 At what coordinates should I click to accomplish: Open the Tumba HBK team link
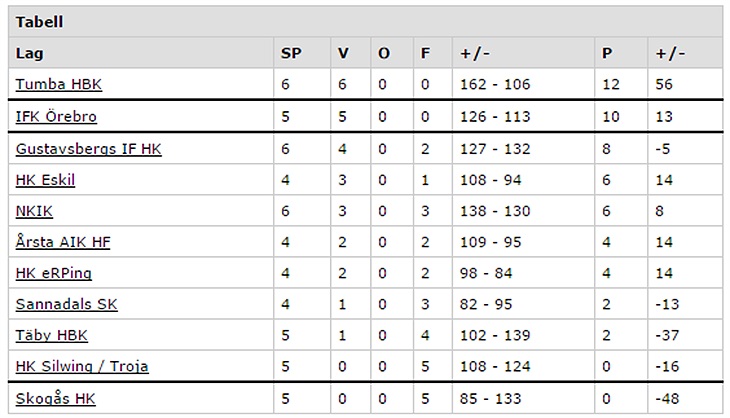click(x=58, y=84)
